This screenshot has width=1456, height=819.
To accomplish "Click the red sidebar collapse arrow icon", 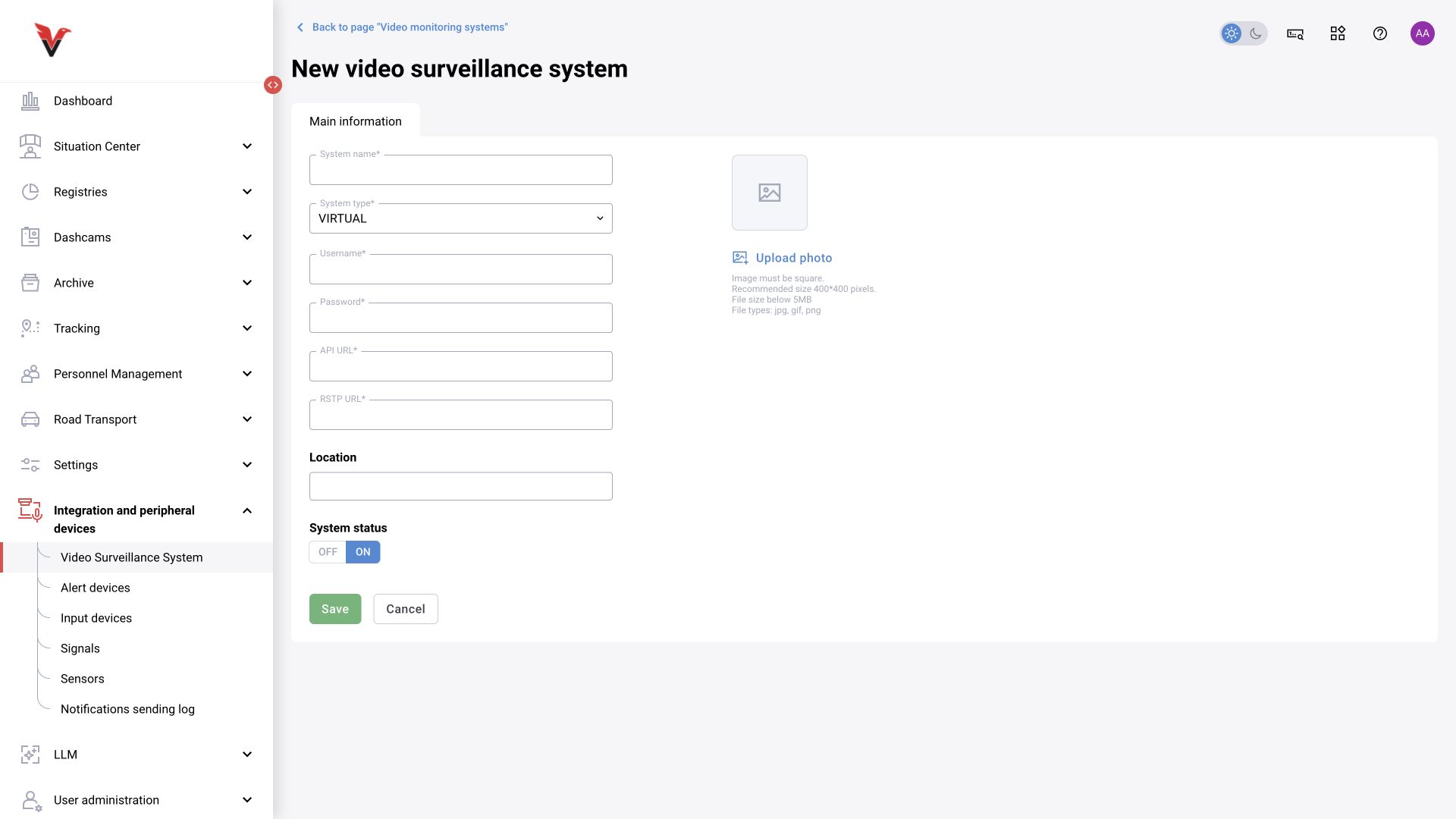I will click(273, 85).
